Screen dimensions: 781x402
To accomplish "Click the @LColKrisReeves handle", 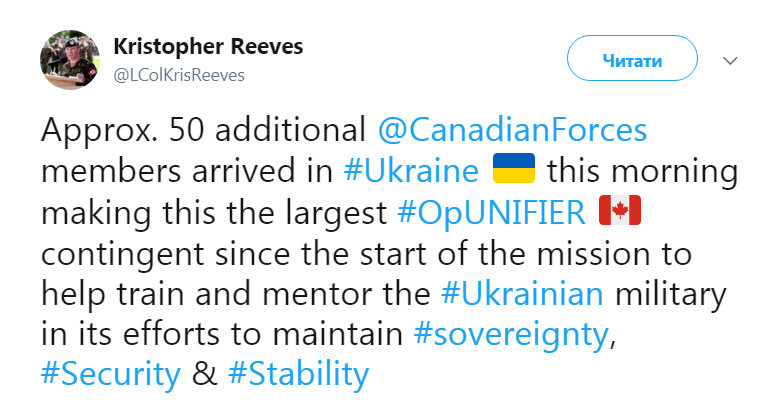I will [x=179, y=75].
